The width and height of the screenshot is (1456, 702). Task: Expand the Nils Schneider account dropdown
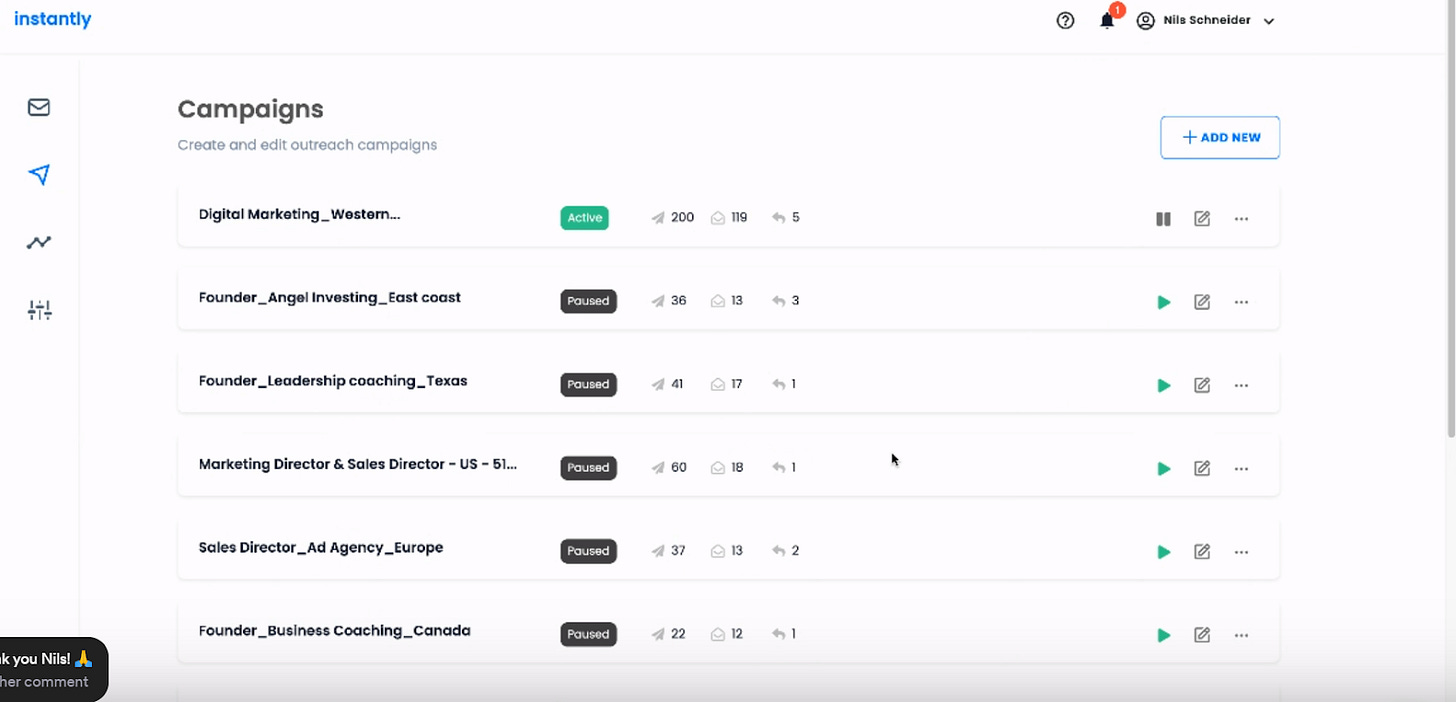click(1206, 20)
